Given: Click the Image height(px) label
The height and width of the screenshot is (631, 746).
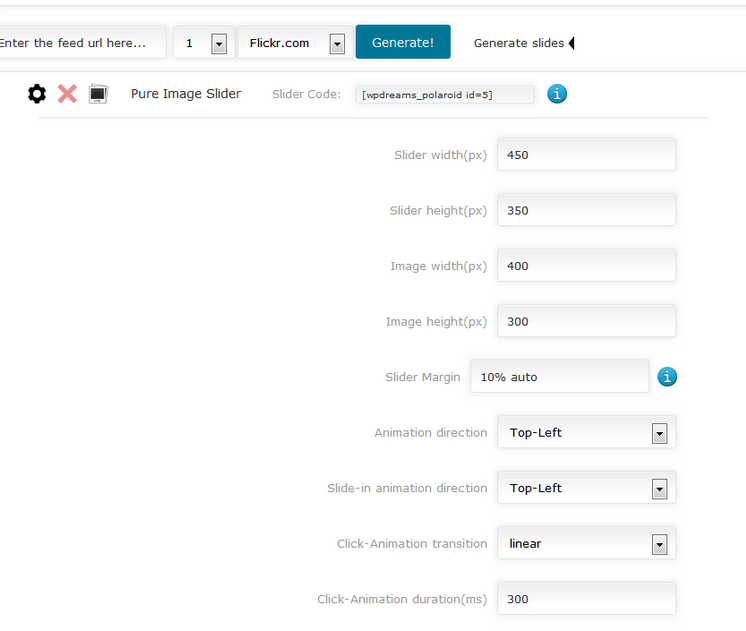Looking at the screenshot, I should [x=436, y=322].
